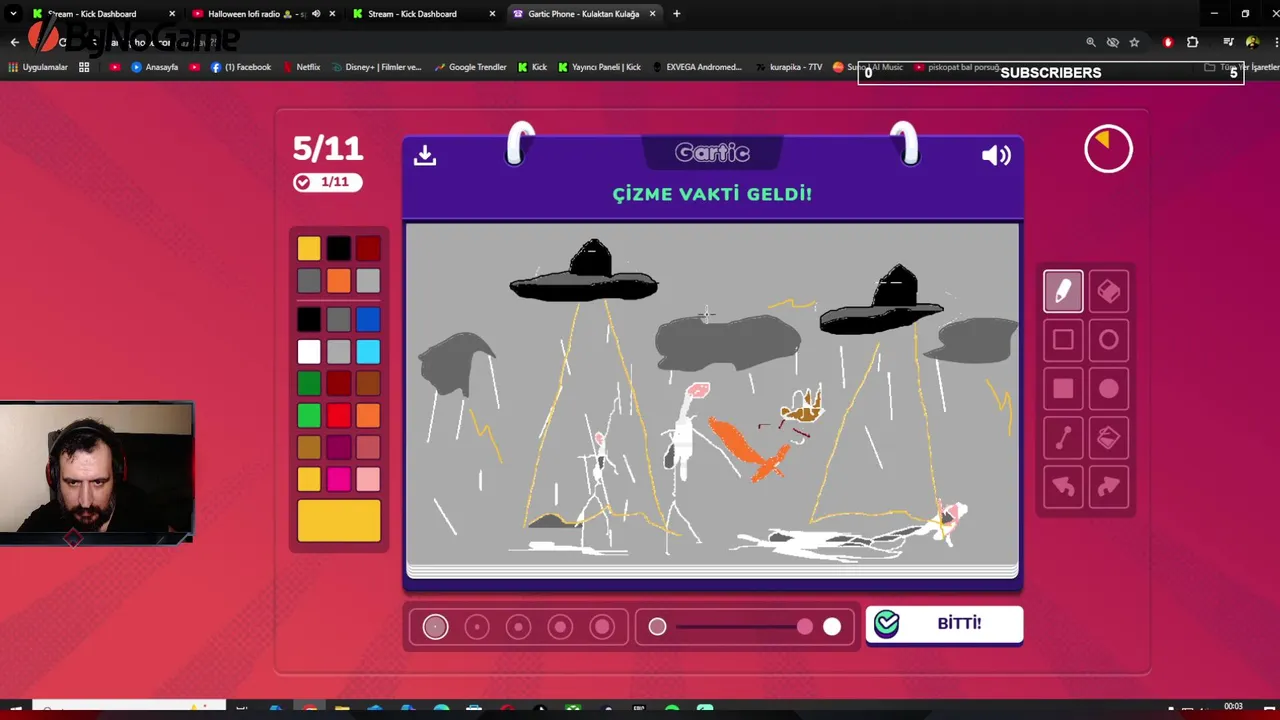The height and width of the screenshot is (720, 1280).
Task: Switch to the third tab, Stream - Kick Dashboard
Action: click(x=423, y=14)
